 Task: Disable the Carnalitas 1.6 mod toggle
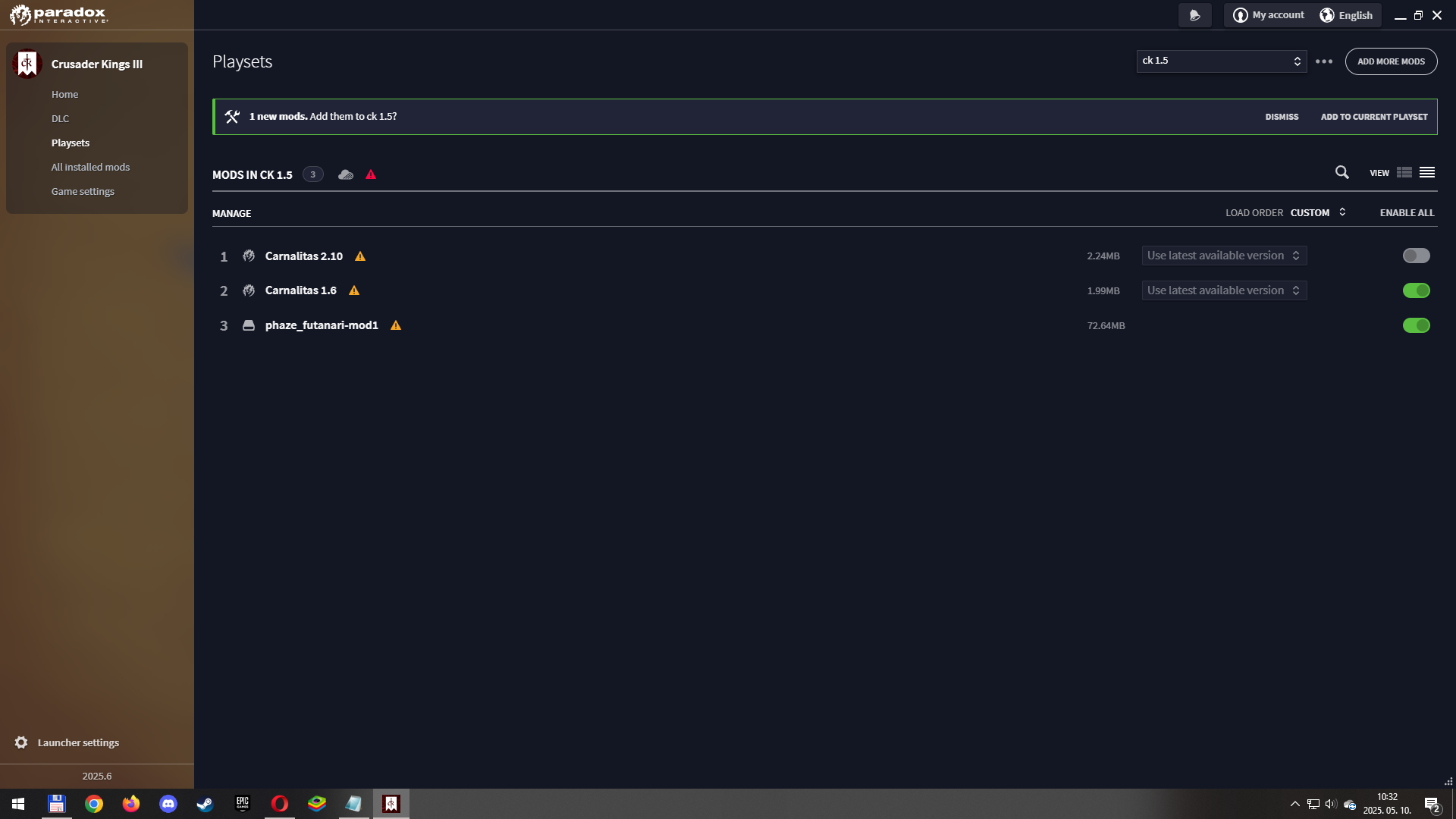pos(1416,290)
